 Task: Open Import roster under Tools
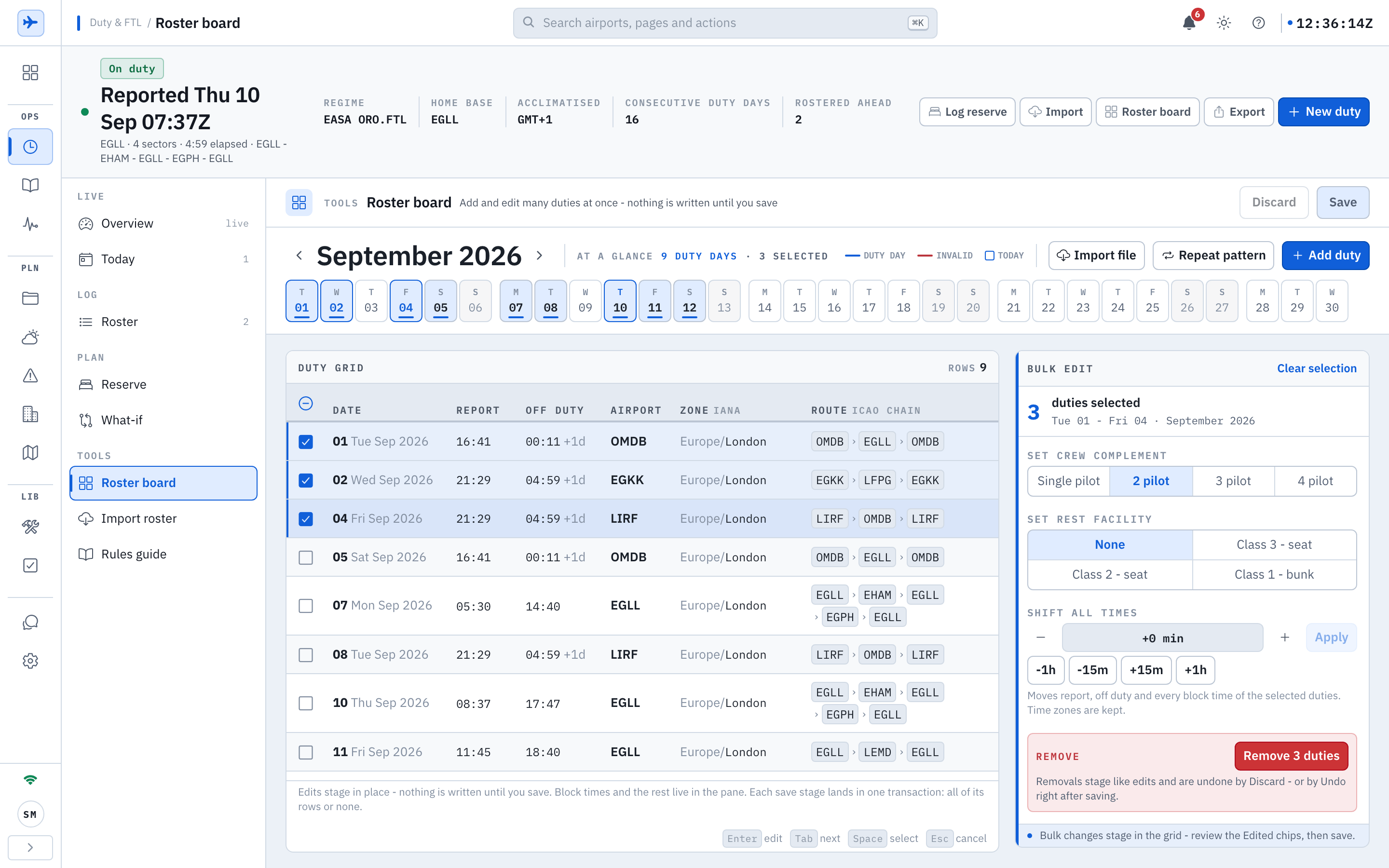[163, 518]
